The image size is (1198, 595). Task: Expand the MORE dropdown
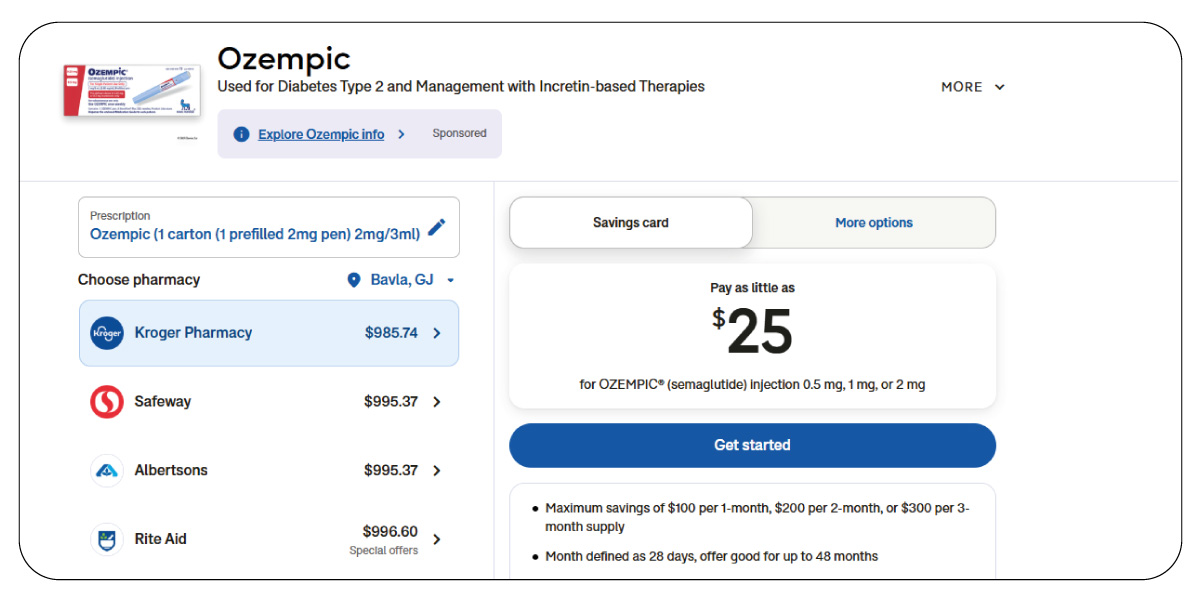[x=971, y=87]
